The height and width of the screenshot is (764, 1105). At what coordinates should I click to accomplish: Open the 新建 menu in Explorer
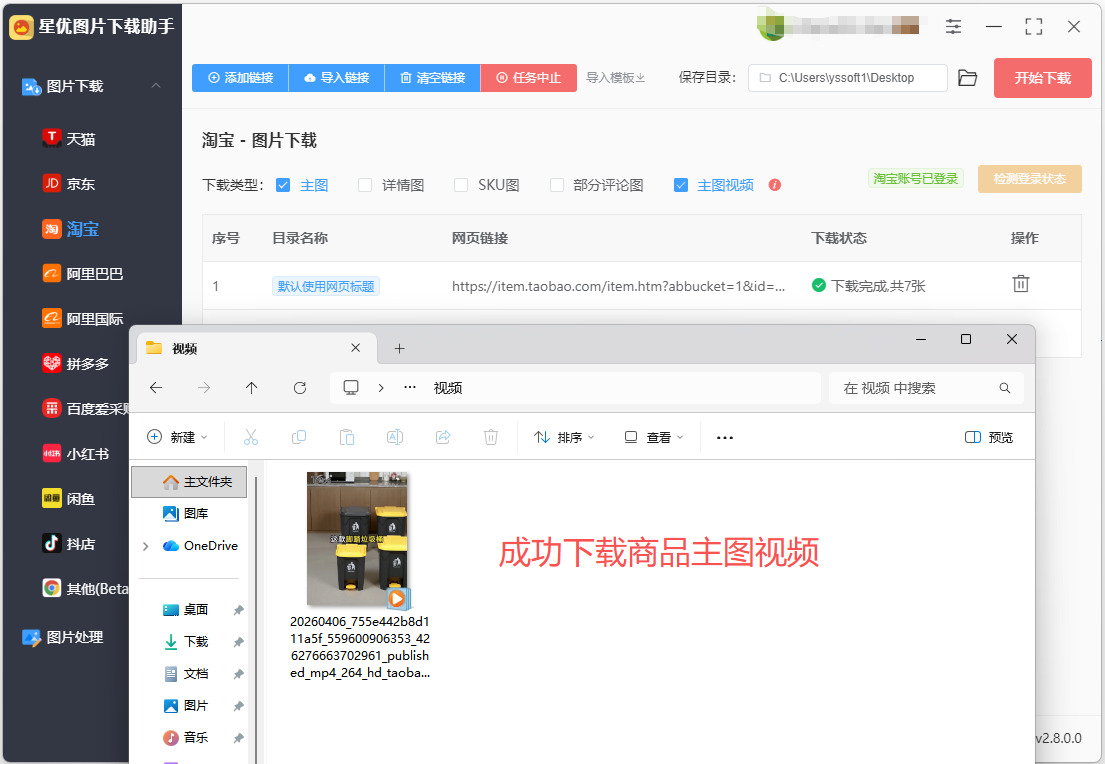177,438
